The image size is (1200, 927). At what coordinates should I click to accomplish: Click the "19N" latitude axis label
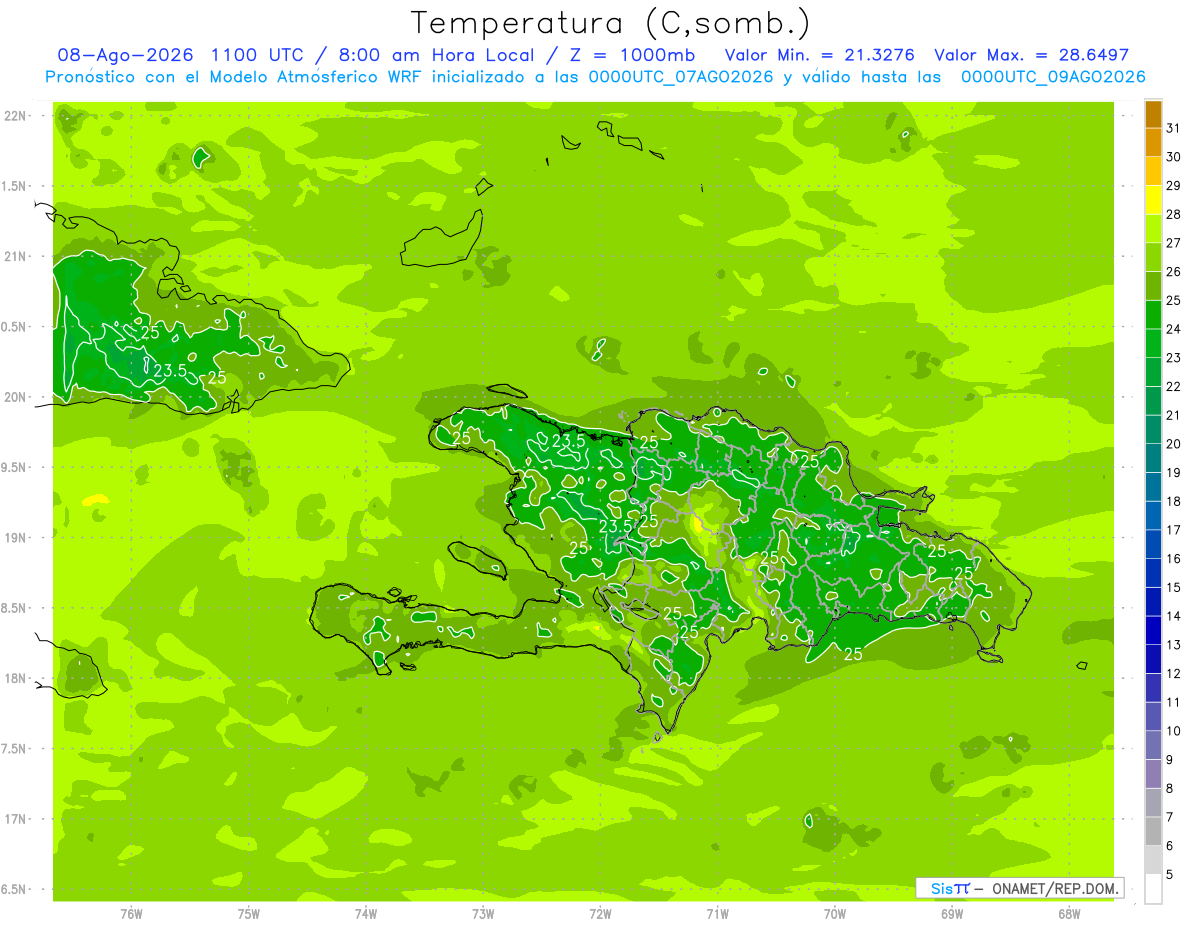pos(16,537)
